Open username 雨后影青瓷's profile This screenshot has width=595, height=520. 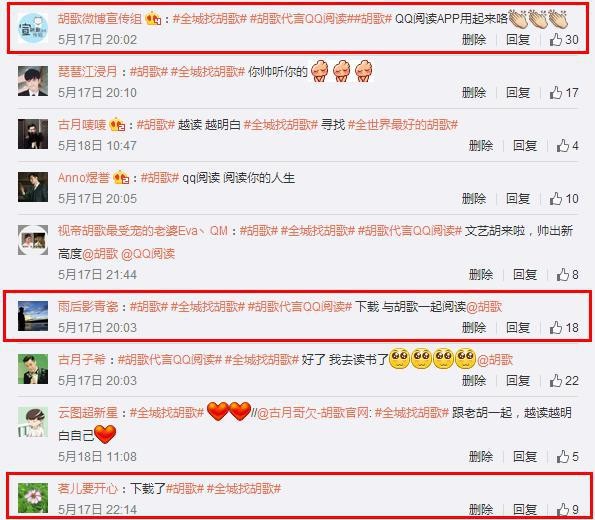88,307
